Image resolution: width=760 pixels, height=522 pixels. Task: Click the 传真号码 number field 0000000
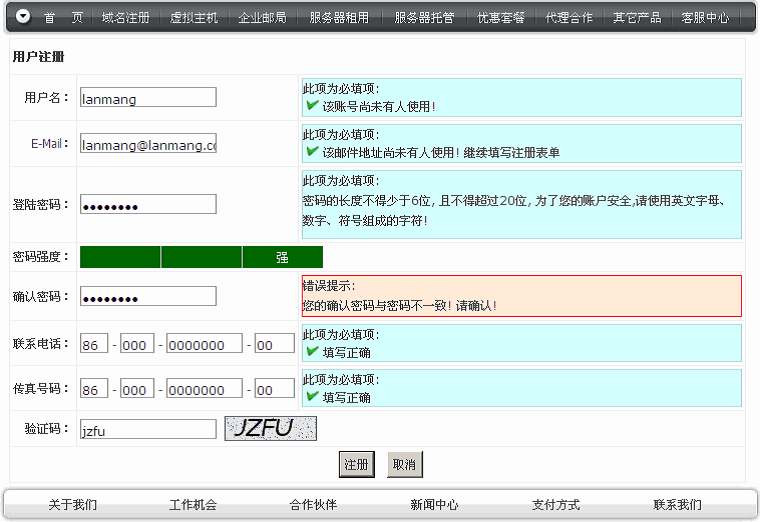point(205,389)
